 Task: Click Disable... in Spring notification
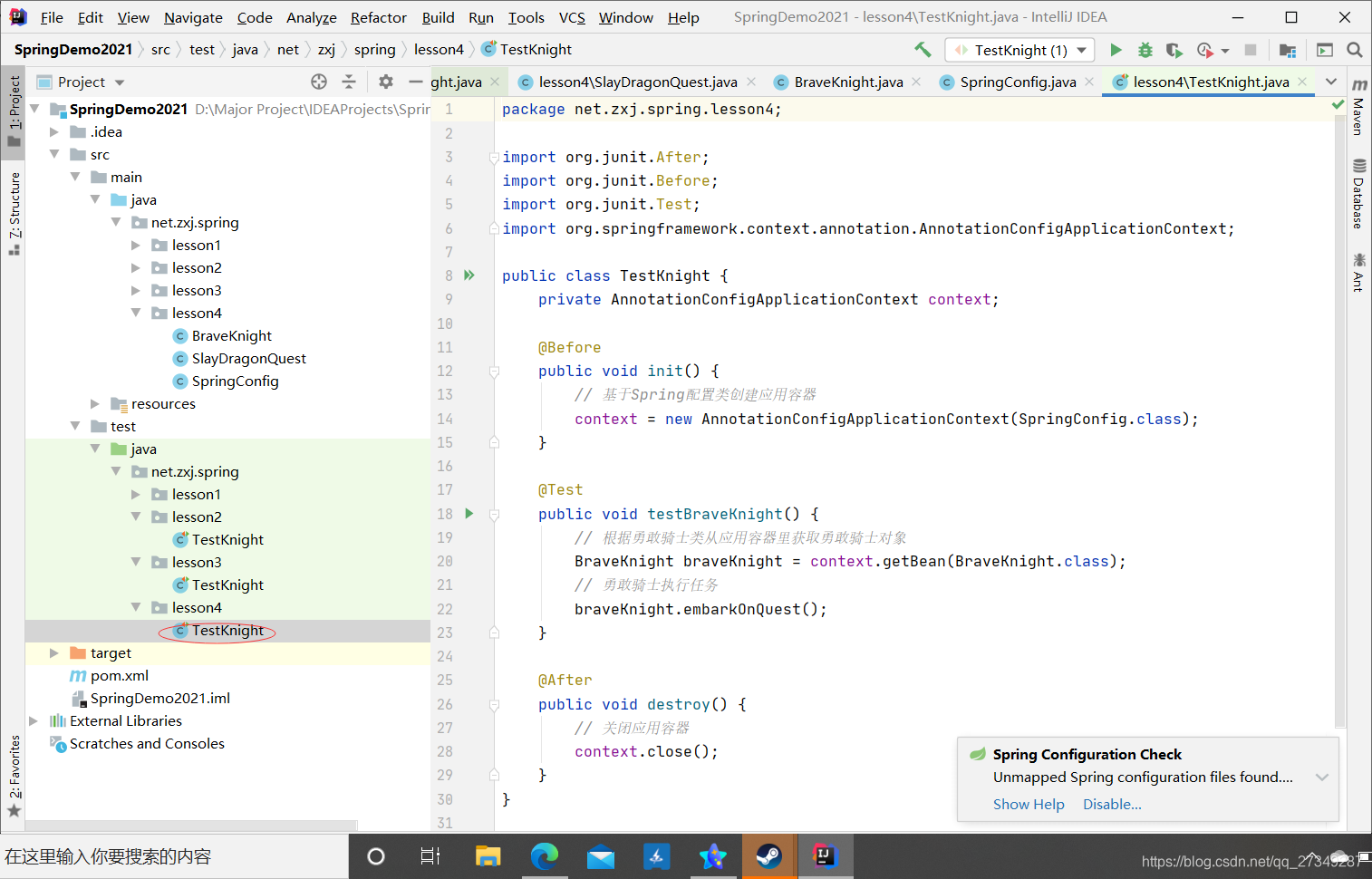[x=1112, y=804]
